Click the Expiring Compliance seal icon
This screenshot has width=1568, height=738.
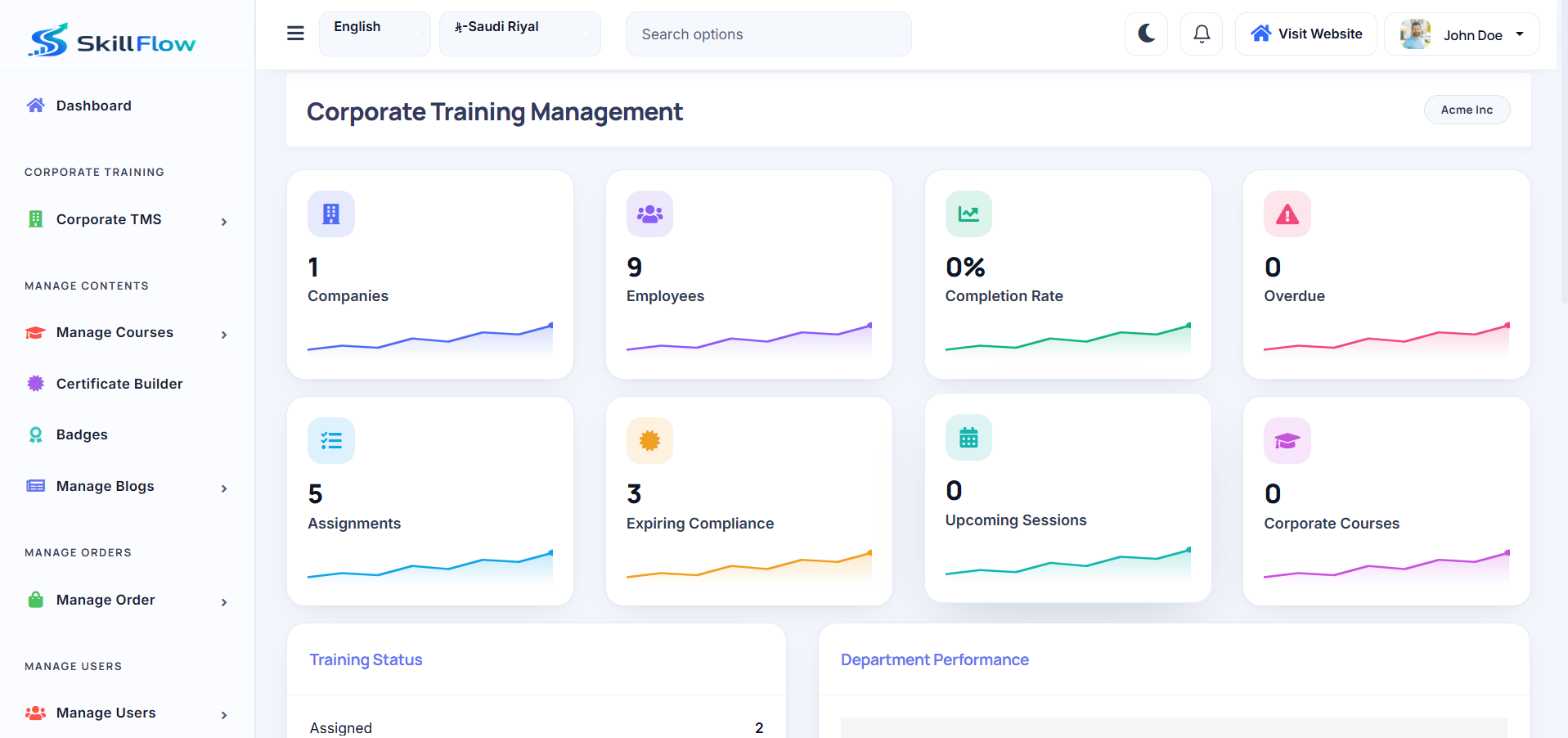[x=649, y=441]
